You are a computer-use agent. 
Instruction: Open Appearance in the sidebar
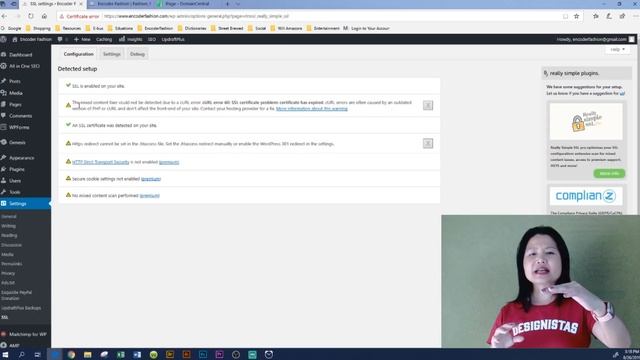[21, 158]
